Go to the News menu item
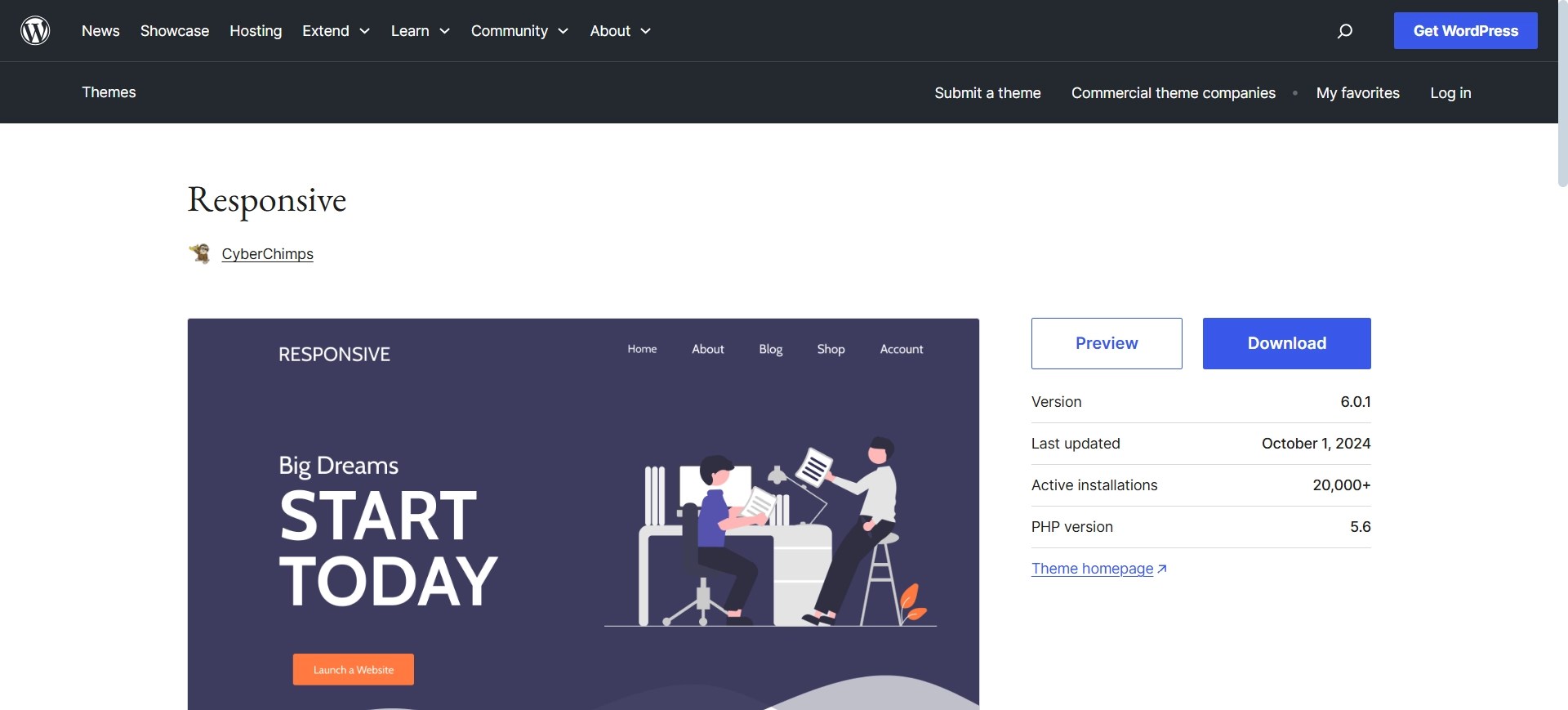The width and height of the screenshot is (1568, 710). (100, 31)
